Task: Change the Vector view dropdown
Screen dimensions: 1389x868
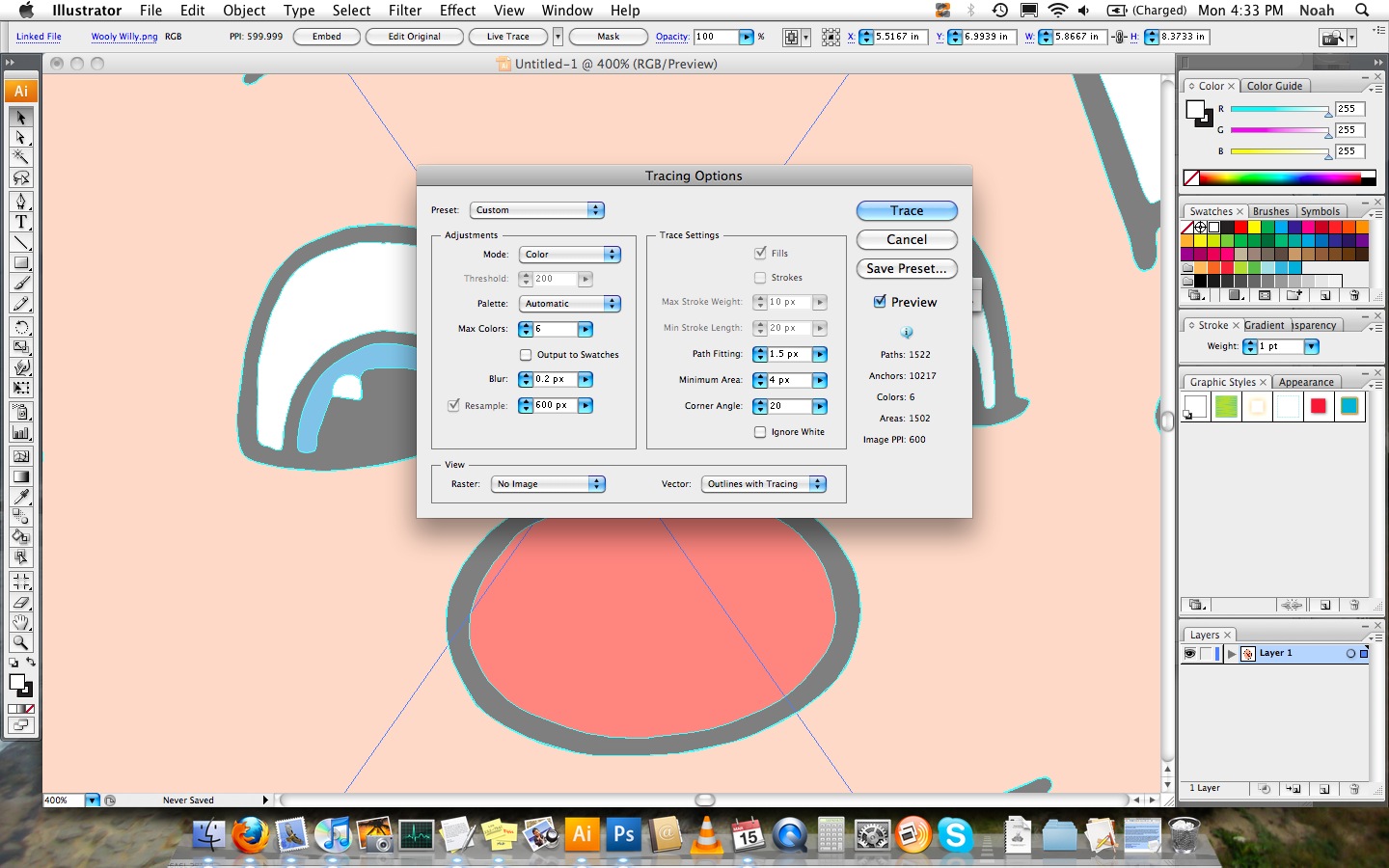Action: pyautogui.click(x=763, y=484)
